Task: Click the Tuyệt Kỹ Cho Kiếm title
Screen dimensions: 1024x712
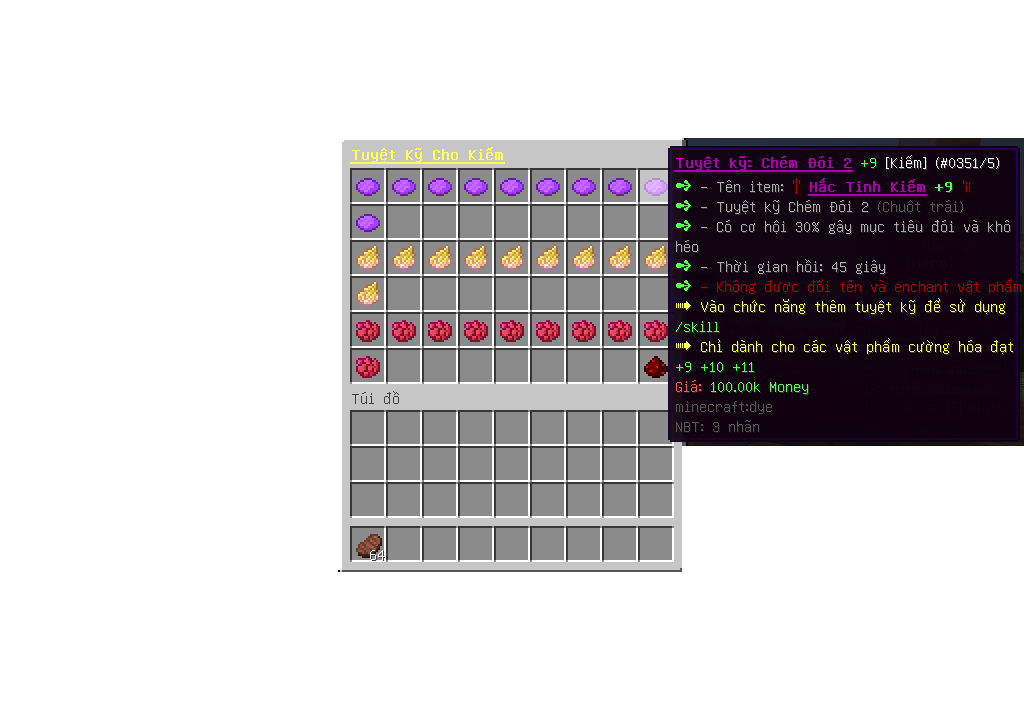Action: tap(427, 155)
